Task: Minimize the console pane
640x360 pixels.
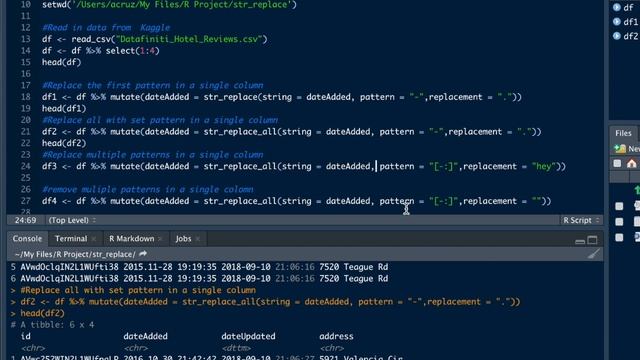Action: pyautogui.click(x=580, y=241)
